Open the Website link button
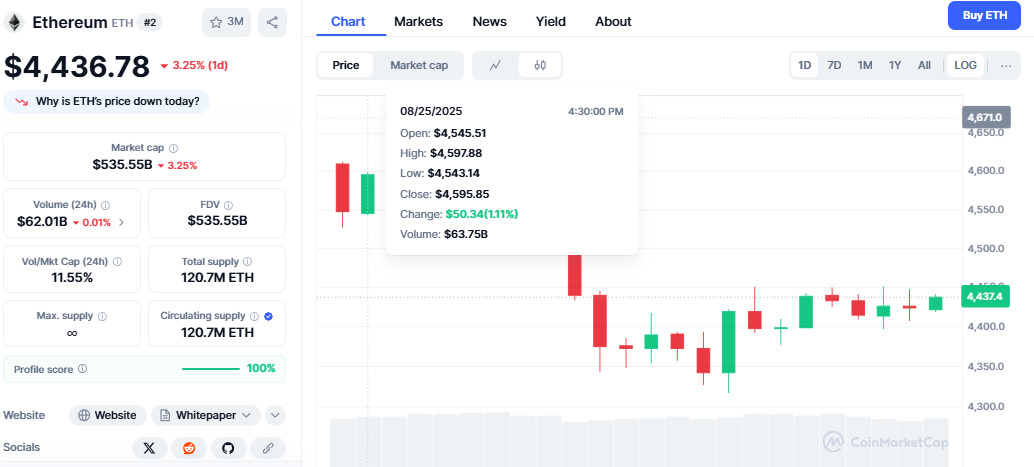This screenshot has height=467, width=1034. click(108, 416)
